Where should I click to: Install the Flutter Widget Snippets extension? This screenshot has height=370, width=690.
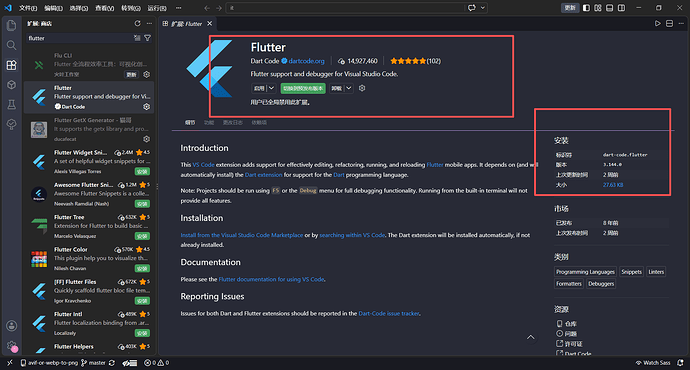coord(142,171)
